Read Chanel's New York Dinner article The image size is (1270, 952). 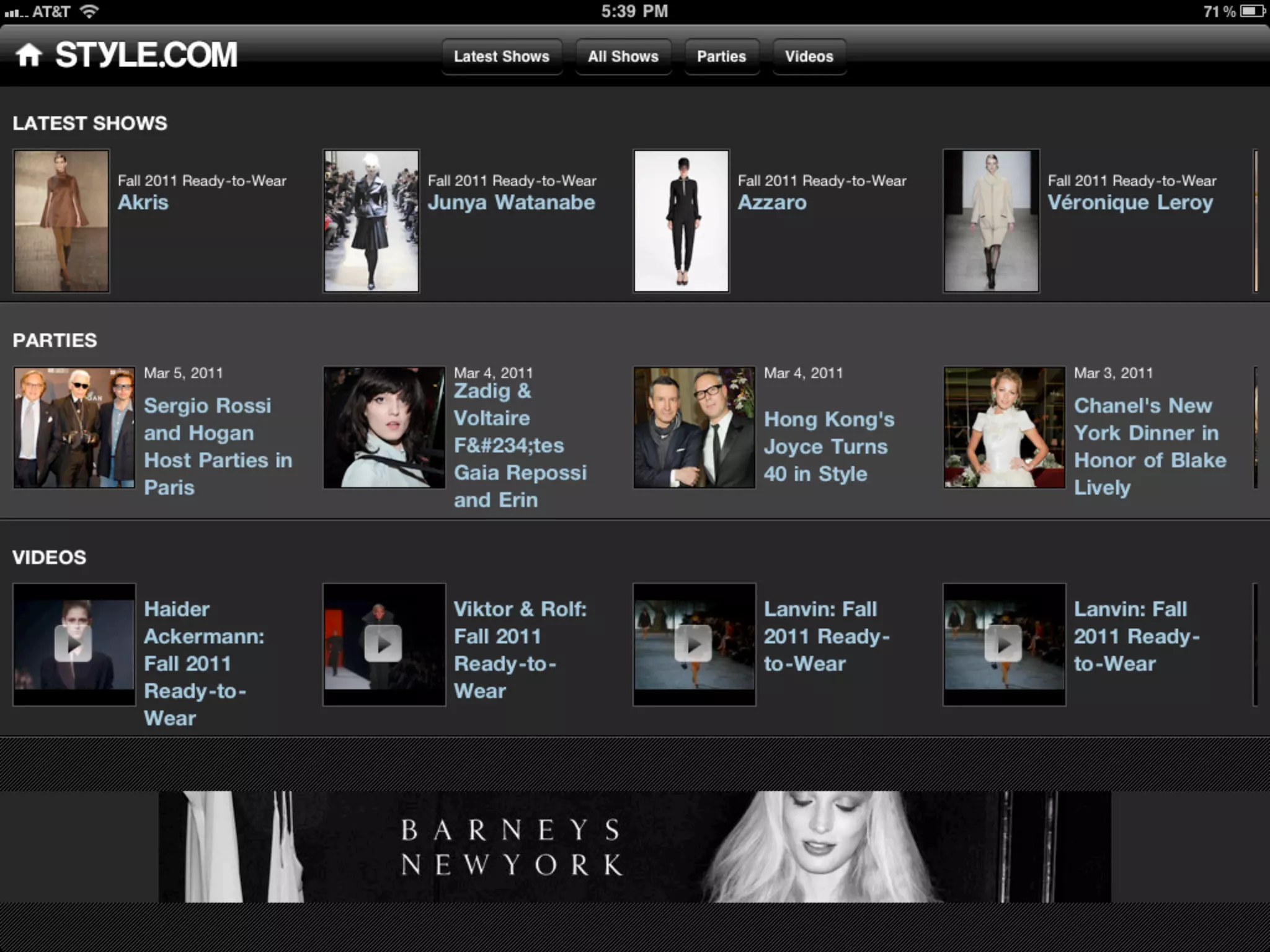(1150, 446)
